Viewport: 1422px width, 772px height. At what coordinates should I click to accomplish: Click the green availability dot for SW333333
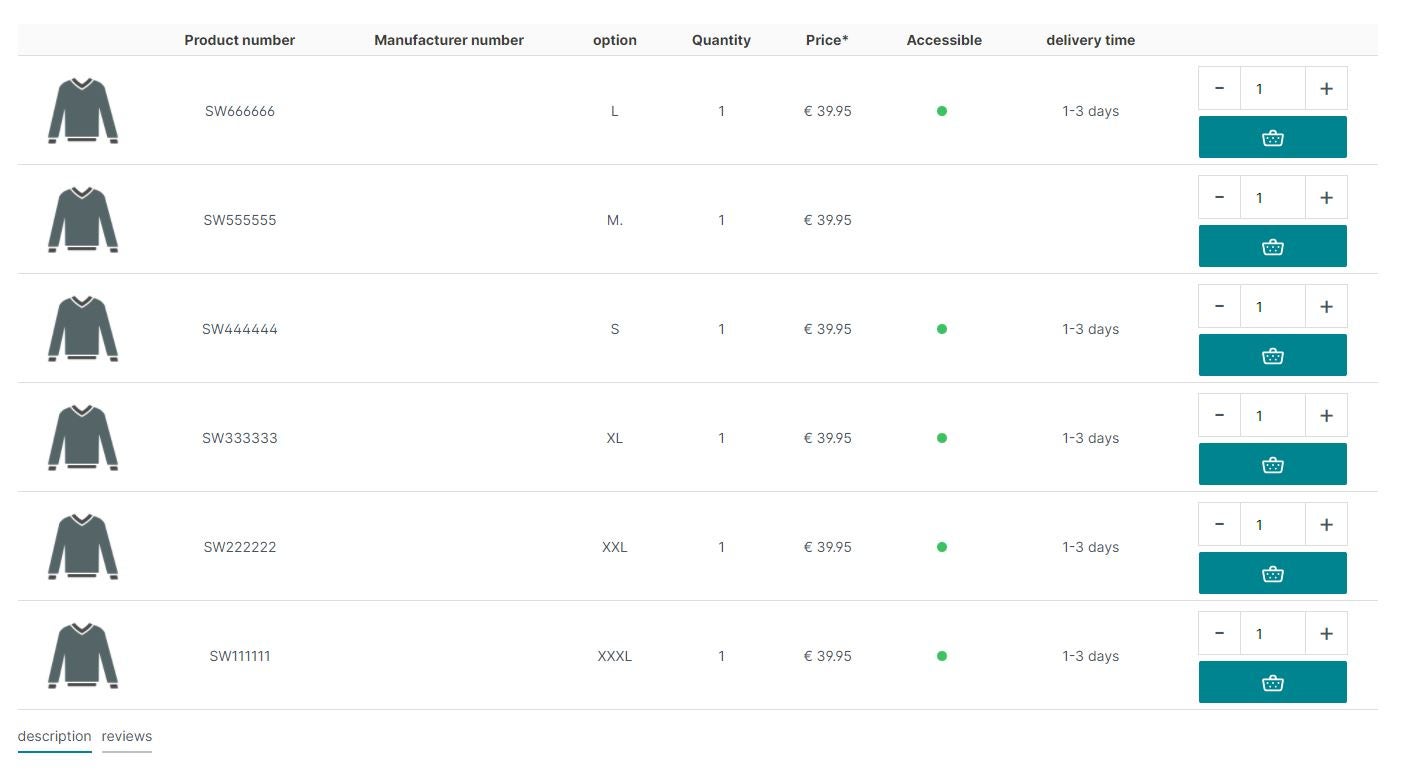pos(942,438)
